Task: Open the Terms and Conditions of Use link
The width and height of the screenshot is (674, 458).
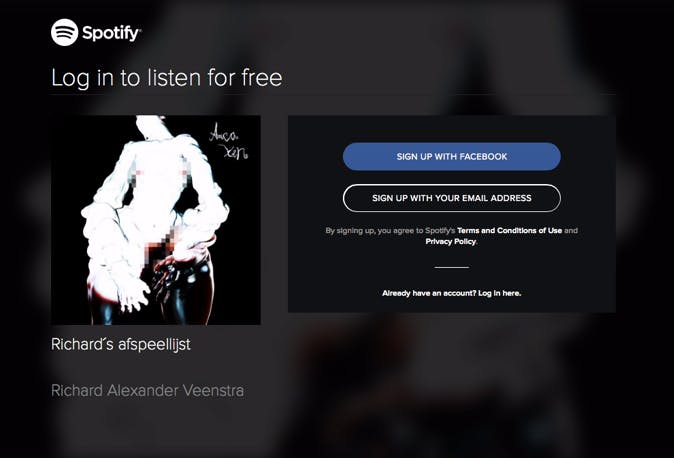Action: point(509,231)
